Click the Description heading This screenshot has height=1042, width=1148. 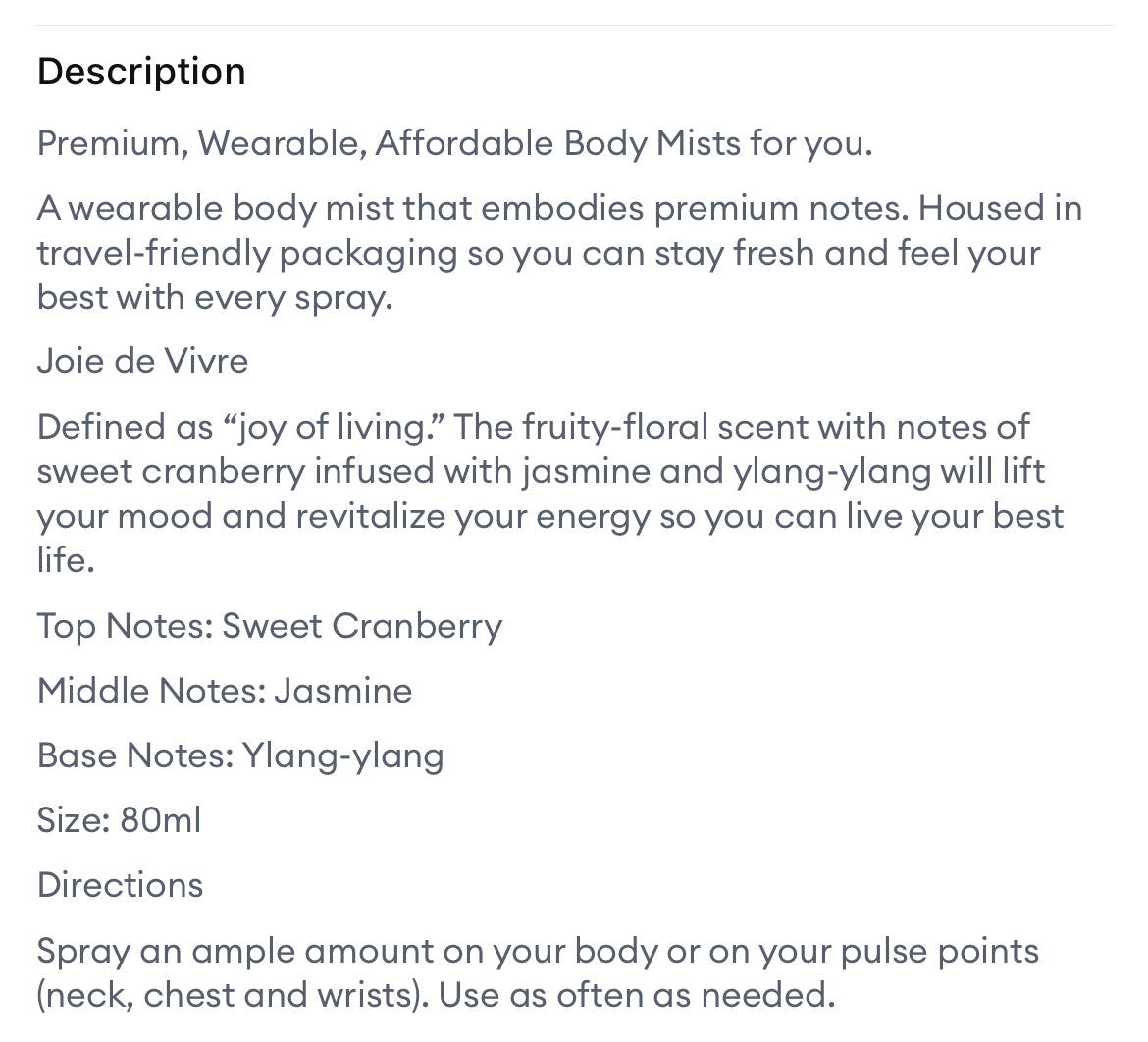(x=141, y=72)
